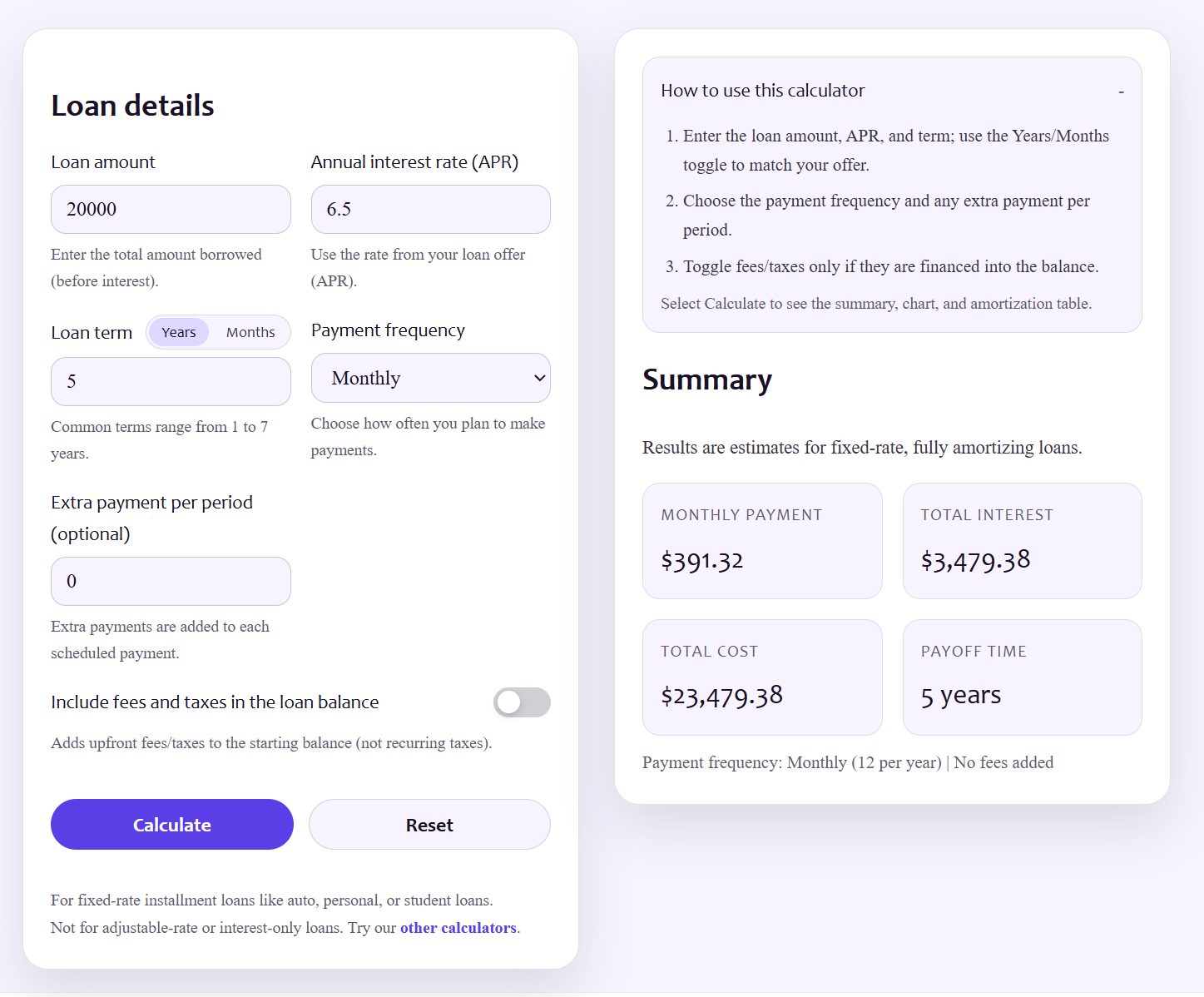Click the Loan details heading
This screenshot has width=1204, height=997.
(x=132, y=105)
